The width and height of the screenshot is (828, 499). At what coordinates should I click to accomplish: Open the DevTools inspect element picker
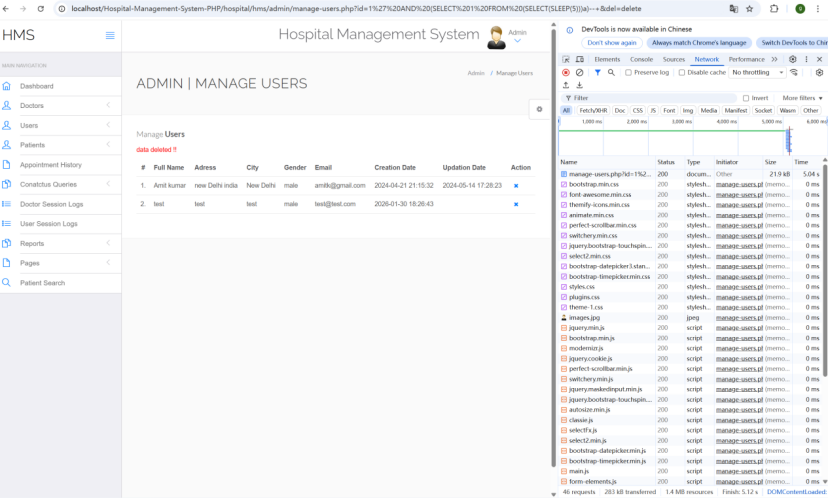[x=566, y=60]
